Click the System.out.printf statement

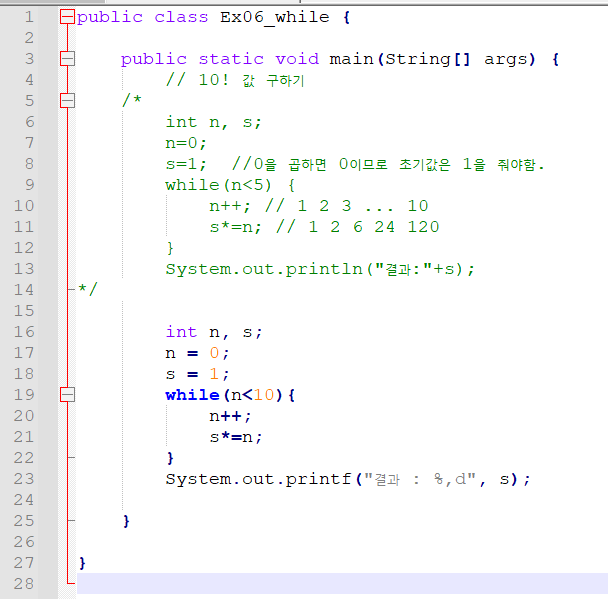[x=347, y=480]
